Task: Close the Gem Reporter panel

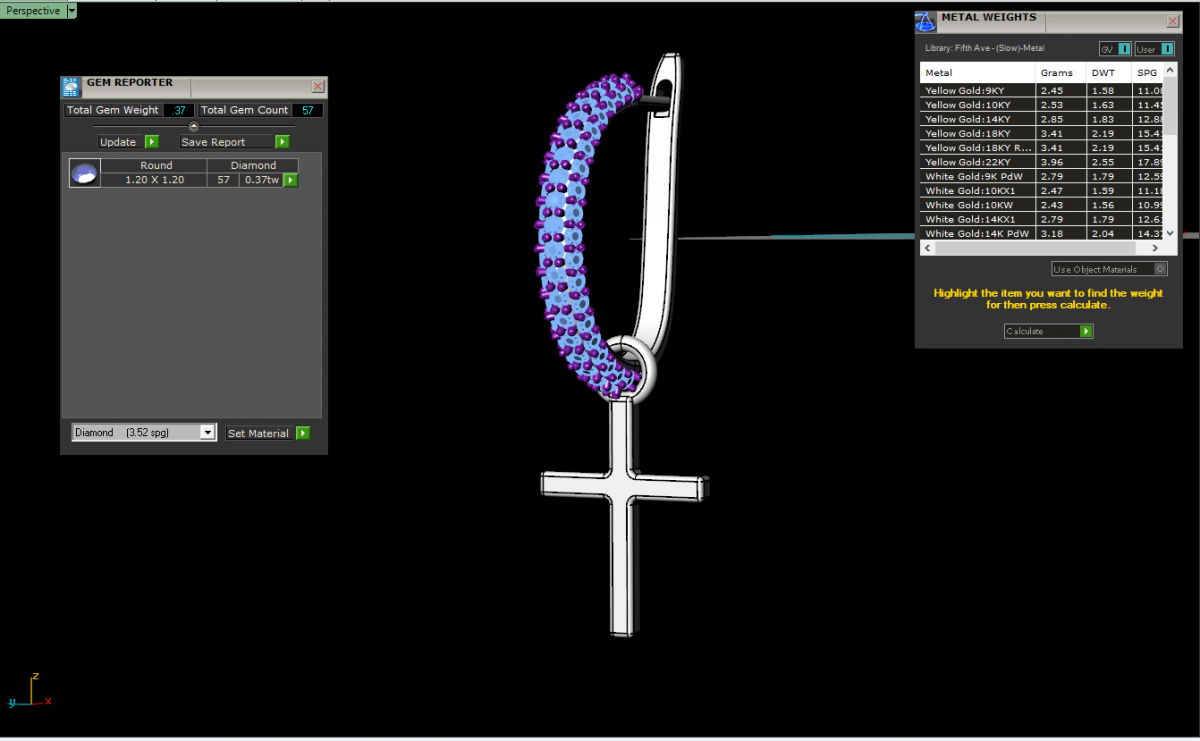Action: pos(318,87)
